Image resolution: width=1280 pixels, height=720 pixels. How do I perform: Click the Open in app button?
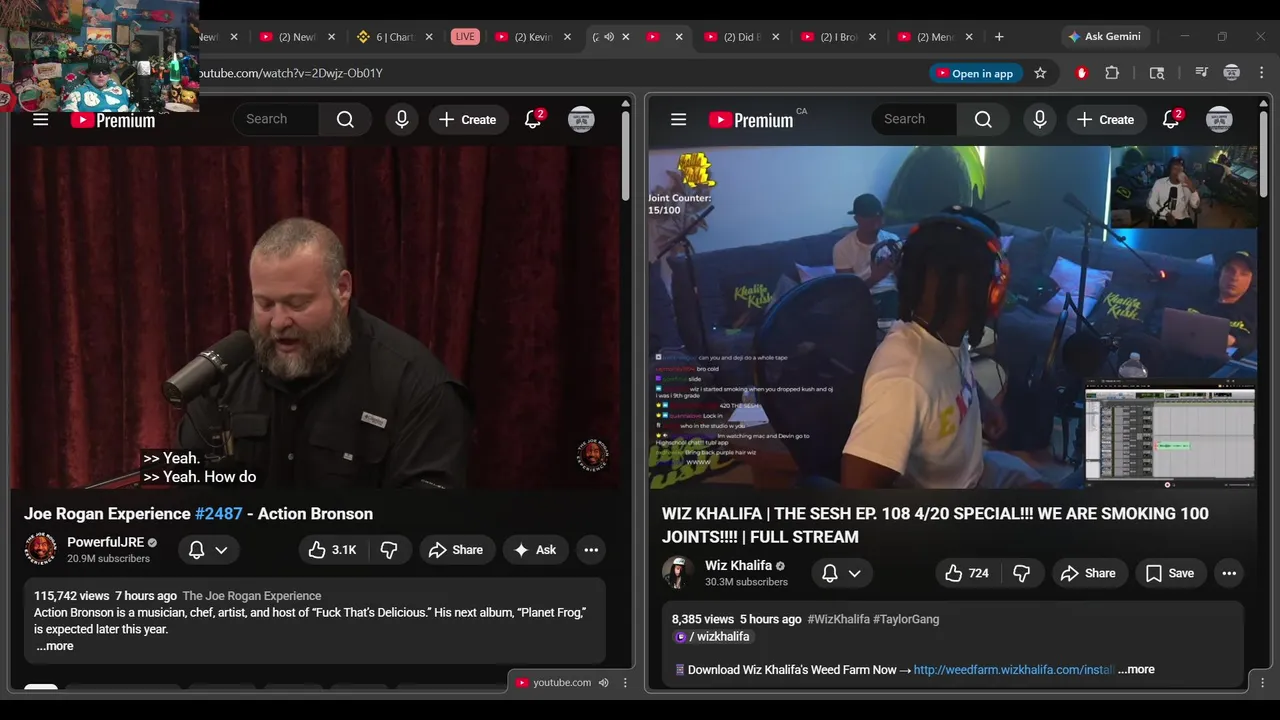click(974, 73)
